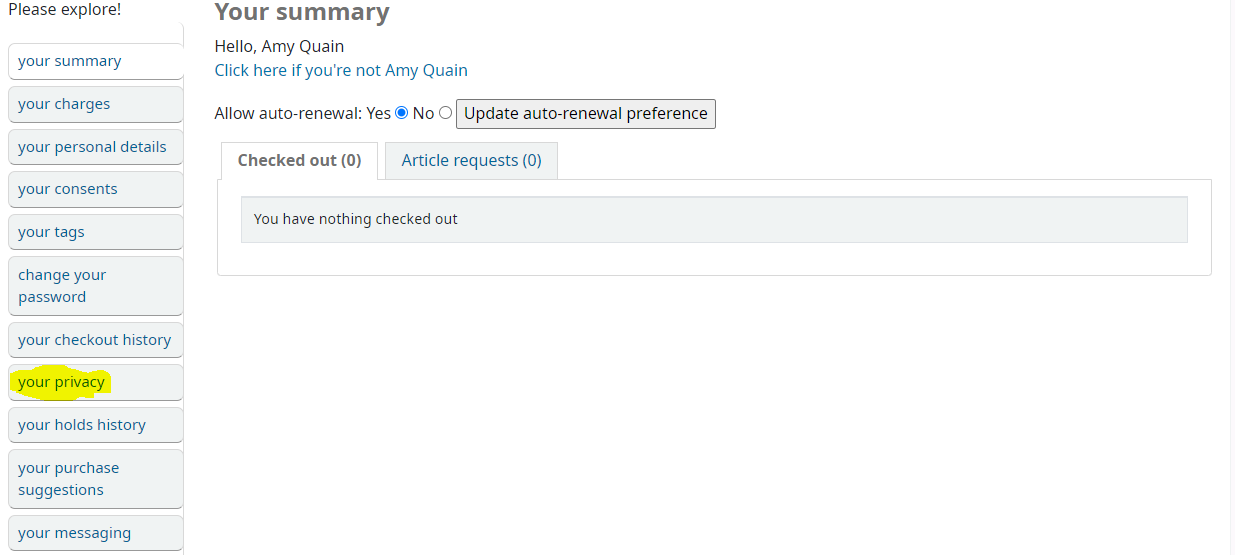The height and width of the screenshot is (555, 1235).
Task: Switch to Article requests (0) tab
Action: pyautogui.click(x=471, y=161)
